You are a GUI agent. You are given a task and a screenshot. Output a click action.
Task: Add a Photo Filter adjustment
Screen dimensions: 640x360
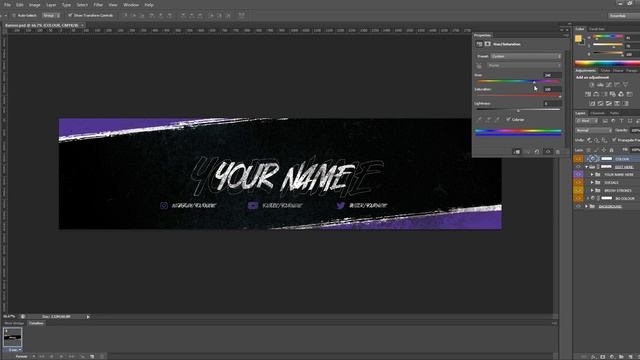coord(613,94)
